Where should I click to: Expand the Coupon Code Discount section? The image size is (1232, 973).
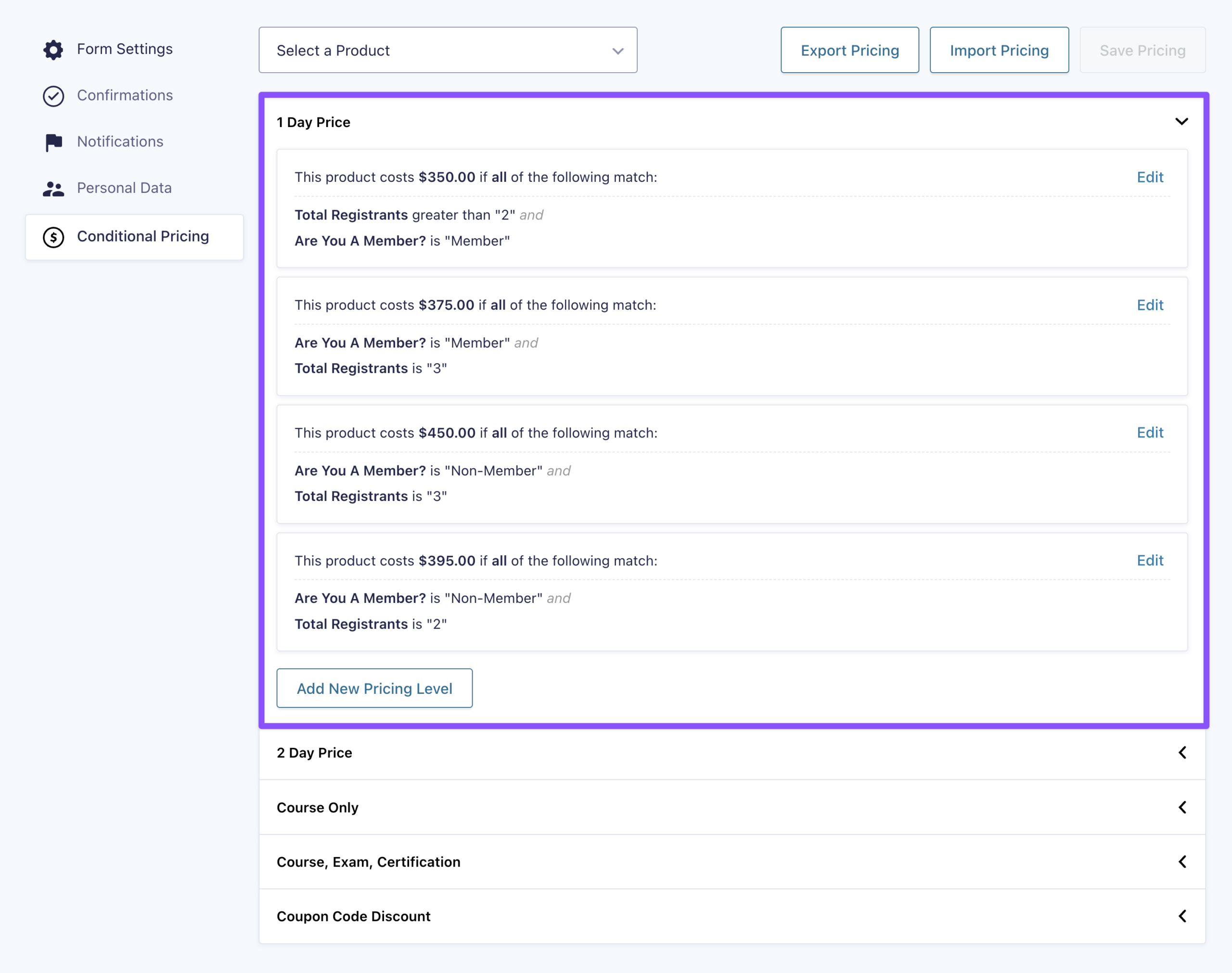[x=1182, y=916]
